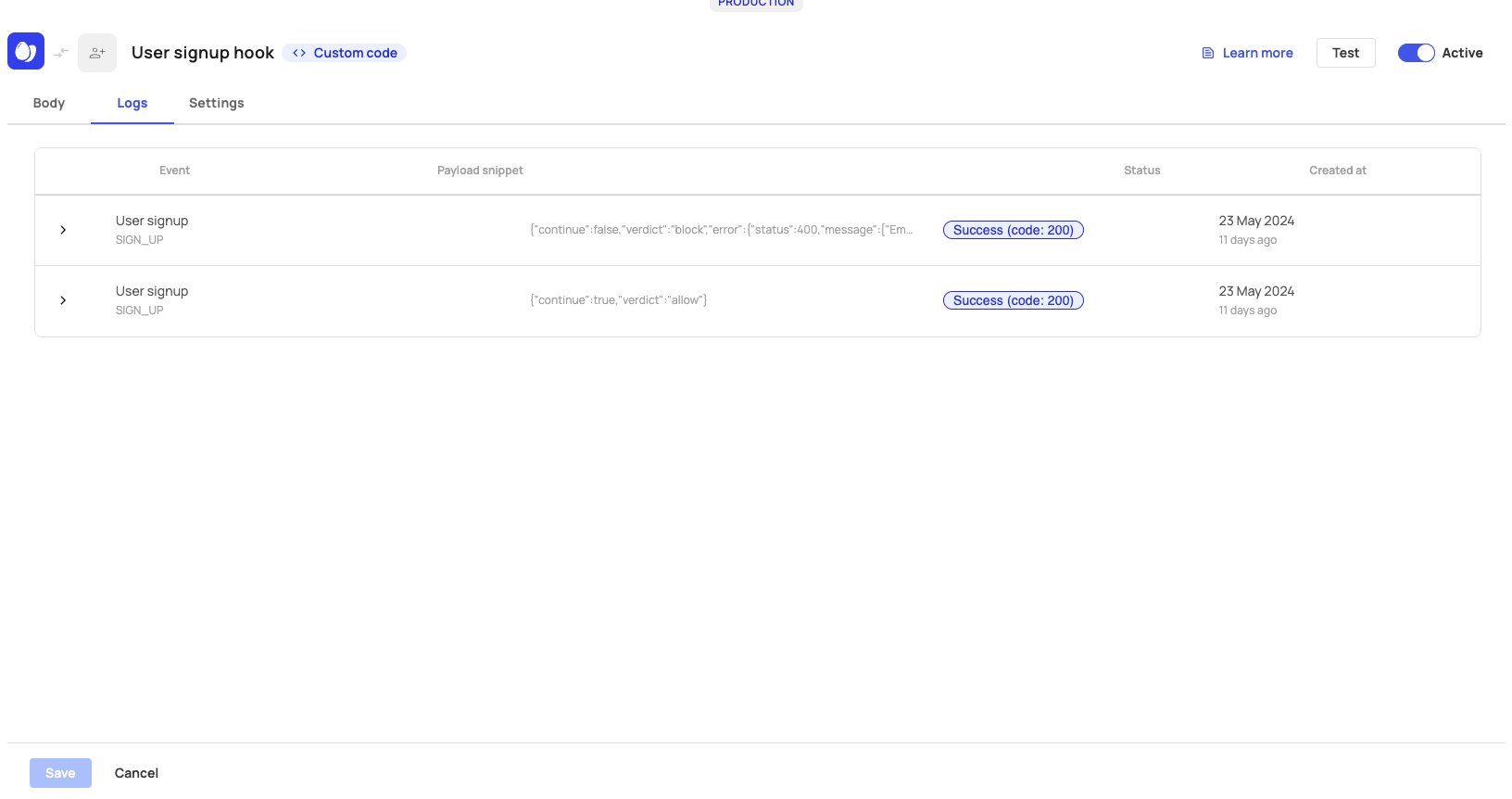The image size is (1512, 799).
Task: Switch to the Body tab
Action: [49, 103]
